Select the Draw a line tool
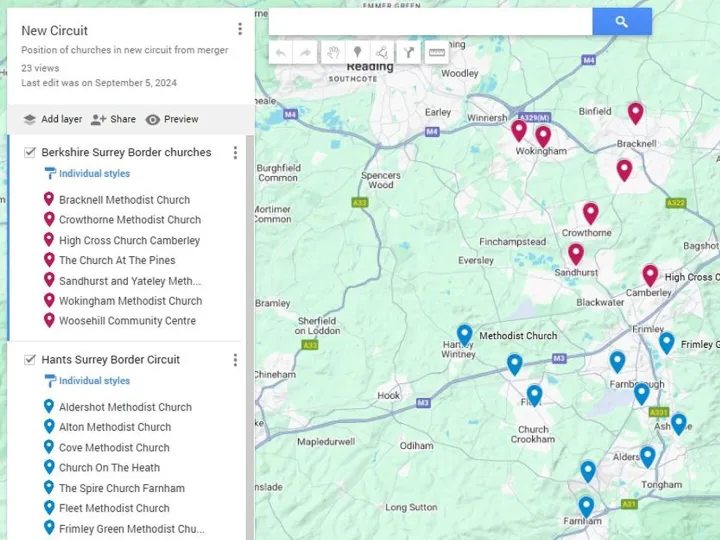This screenshot has width=720, height=540. point(382,53)
